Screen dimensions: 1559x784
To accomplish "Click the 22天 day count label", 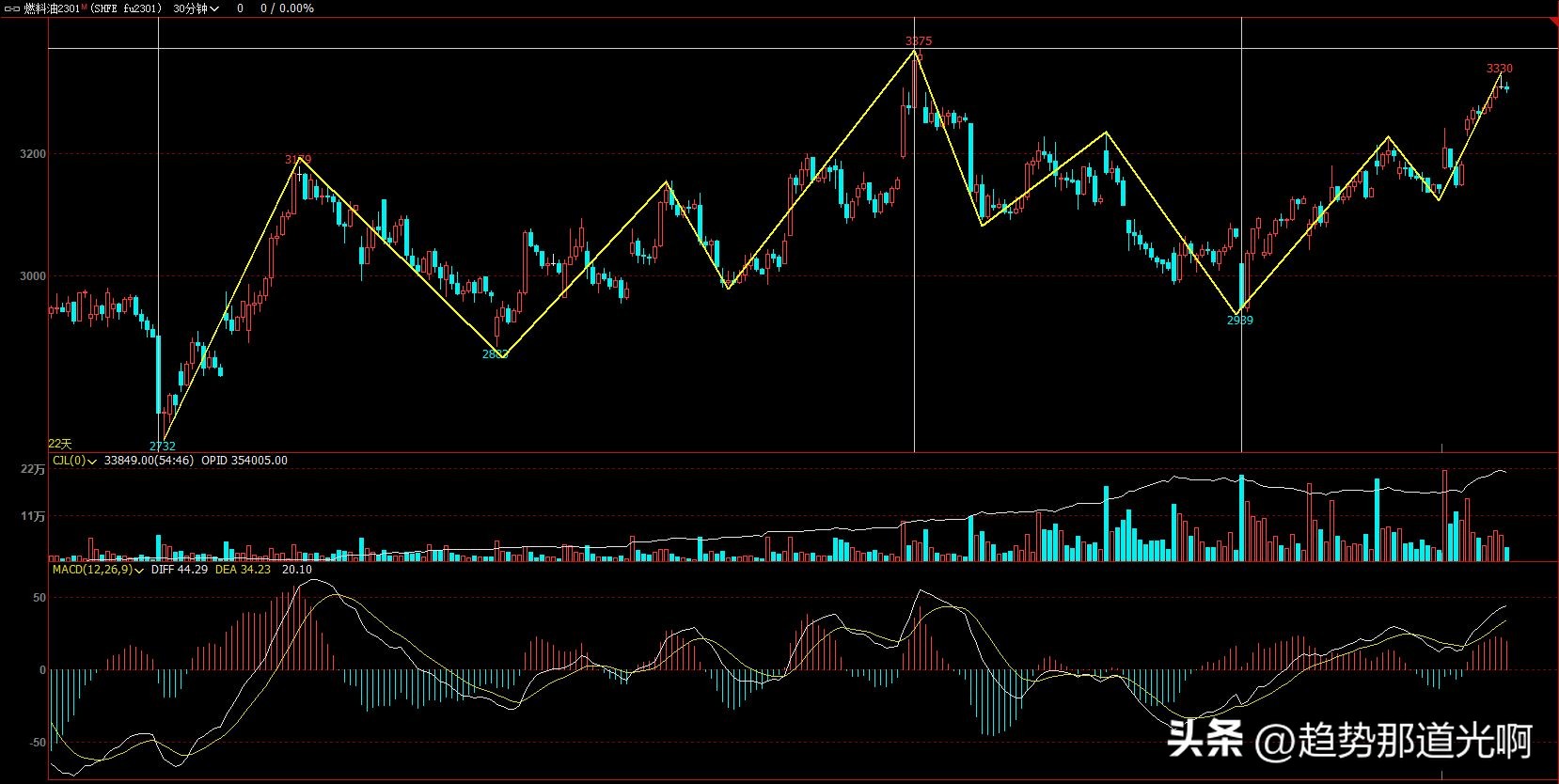I will 60,444.
